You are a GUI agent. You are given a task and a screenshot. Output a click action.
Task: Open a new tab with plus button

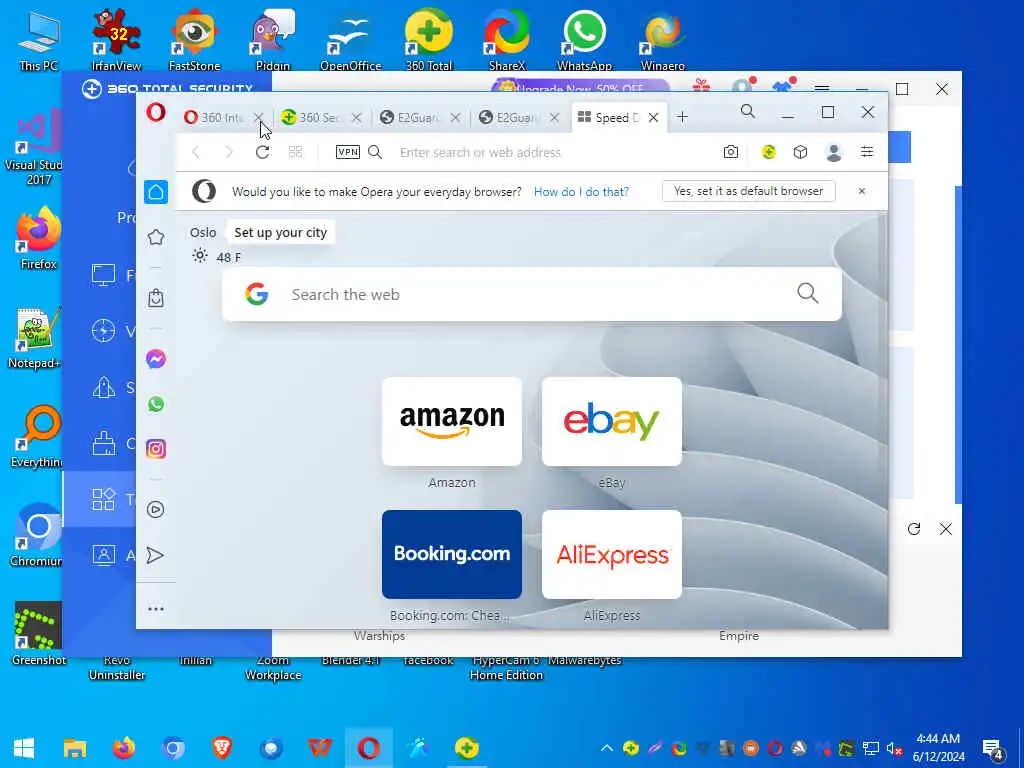pyautogui.click(x=682, y=117)
